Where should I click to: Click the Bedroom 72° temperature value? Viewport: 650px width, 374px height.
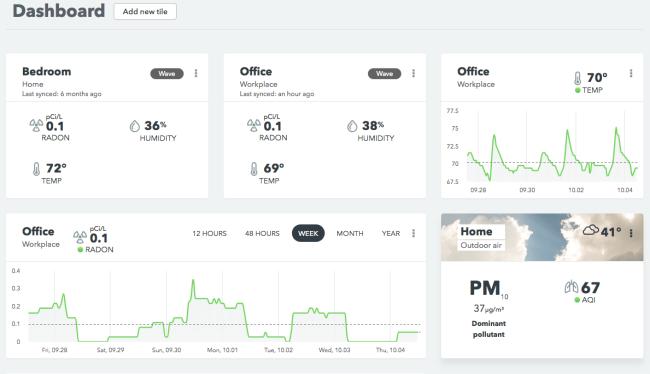(56, 168)
